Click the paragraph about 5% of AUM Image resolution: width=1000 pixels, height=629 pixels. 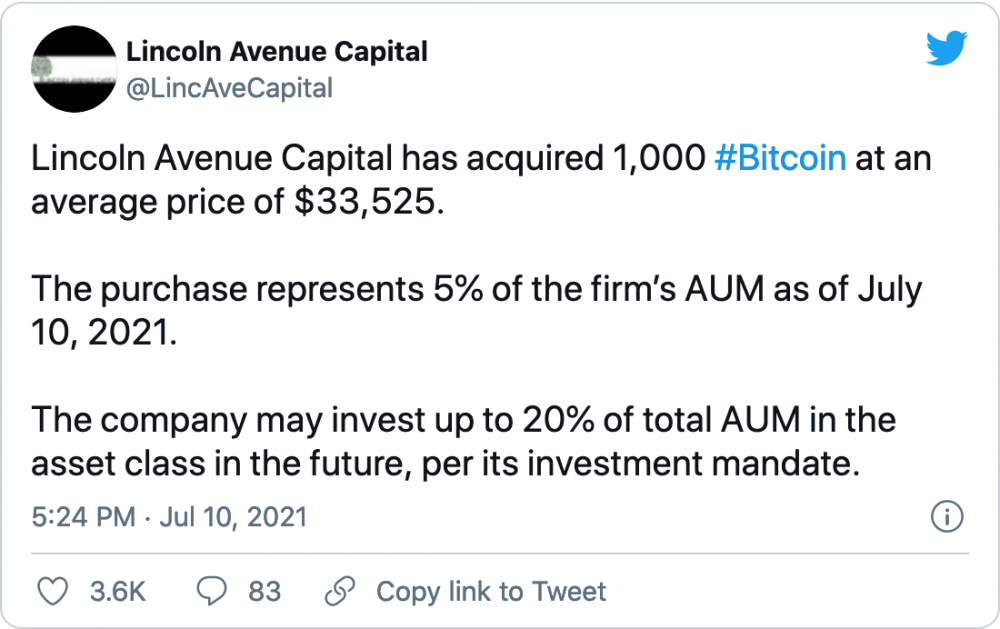(476, 311)
